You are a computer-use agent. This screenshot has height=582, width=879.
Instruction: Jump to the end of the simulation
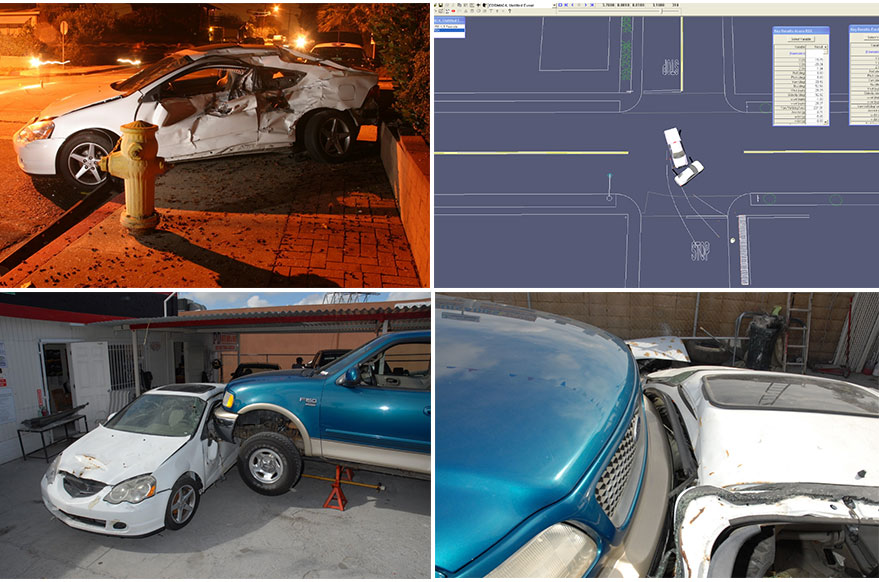[592, 5]
